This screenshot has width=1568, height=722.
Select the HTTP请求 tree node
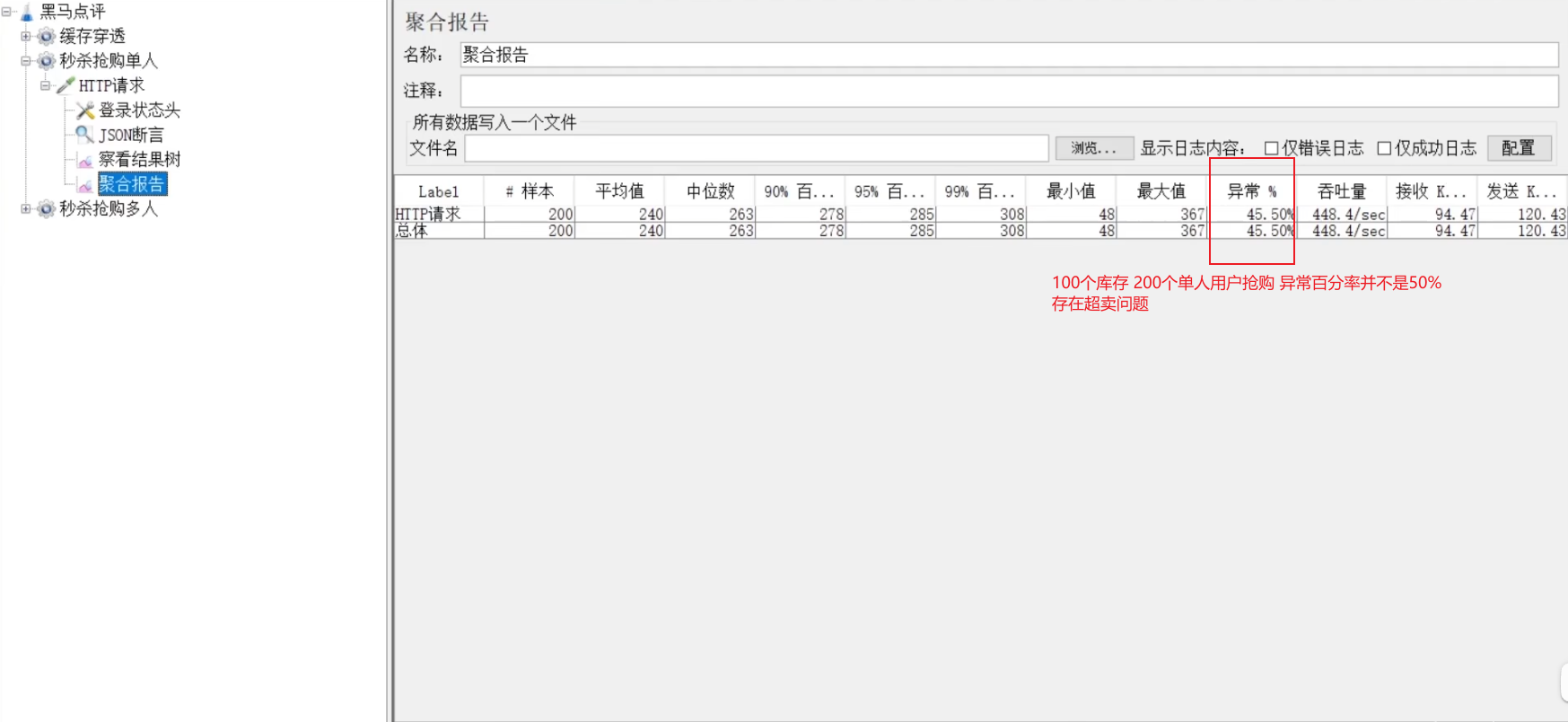pyautogui.click(x=111, y=85)
